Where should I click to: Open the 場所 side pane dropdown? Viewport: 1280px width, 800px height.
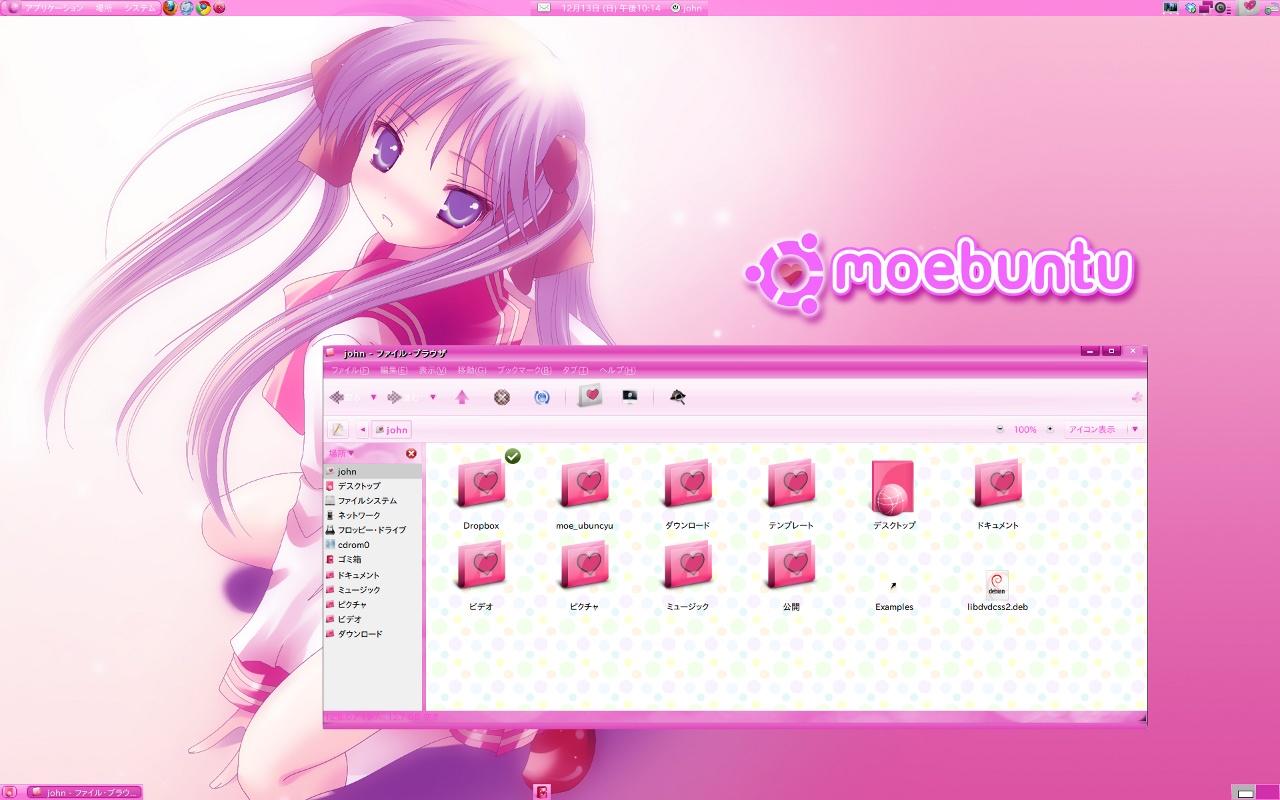pos(342,454)
